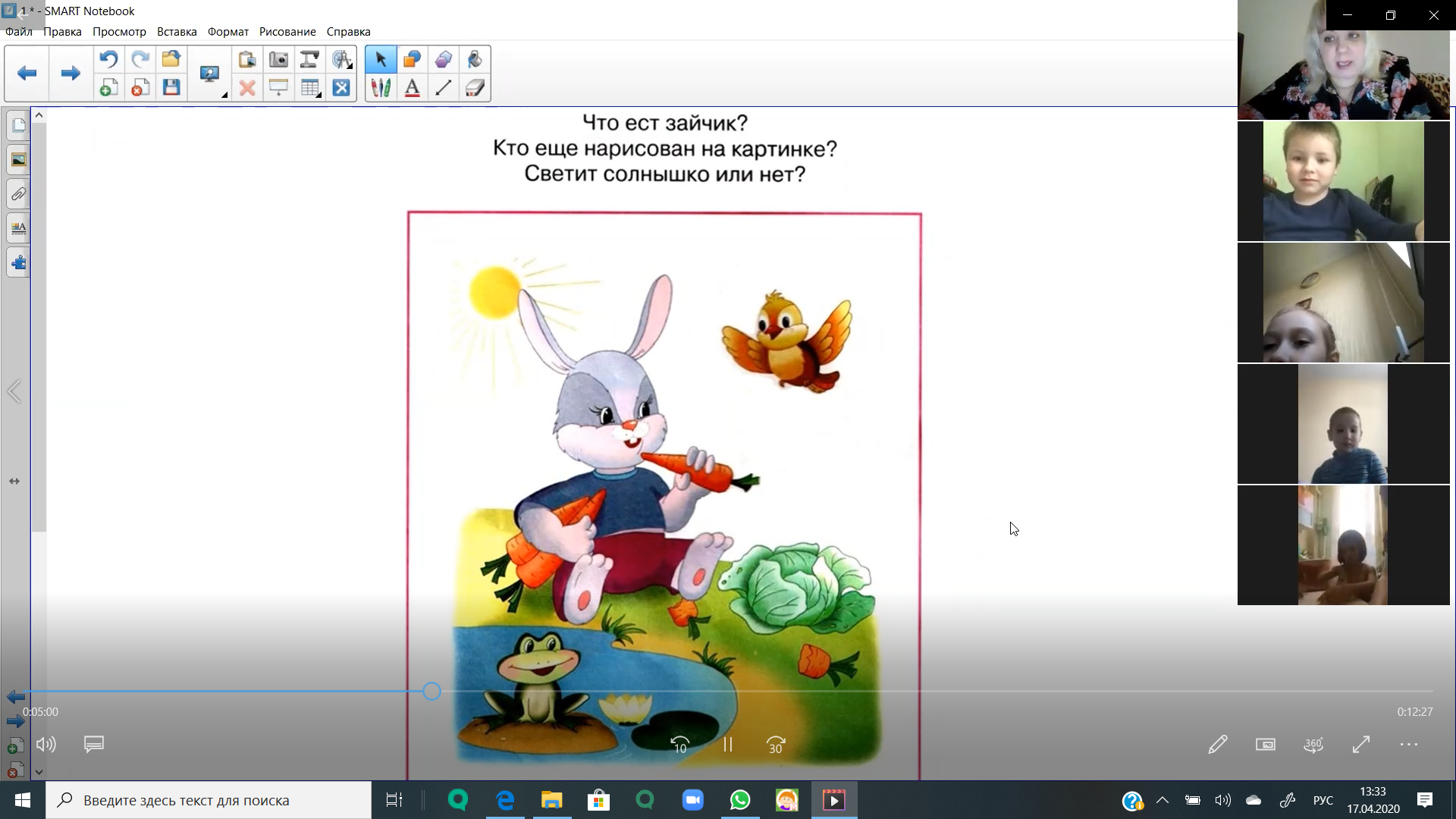The width and height of the screenshot is (1456, 819).
Task: Open the Рисование menu
Action: click(x=287, y=32)
